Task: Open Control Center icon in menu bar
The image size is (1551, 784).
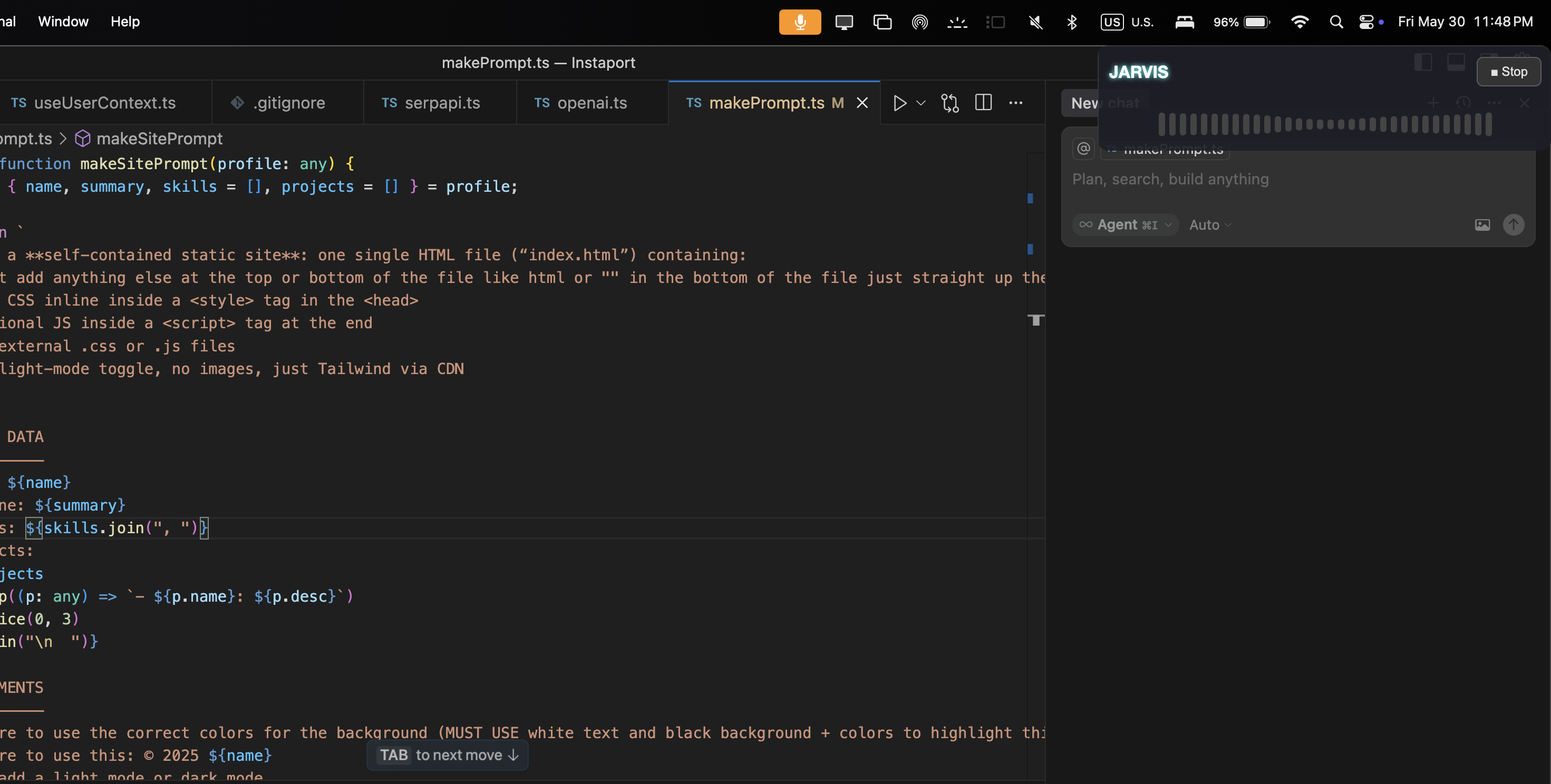Action: point(1367,22)
